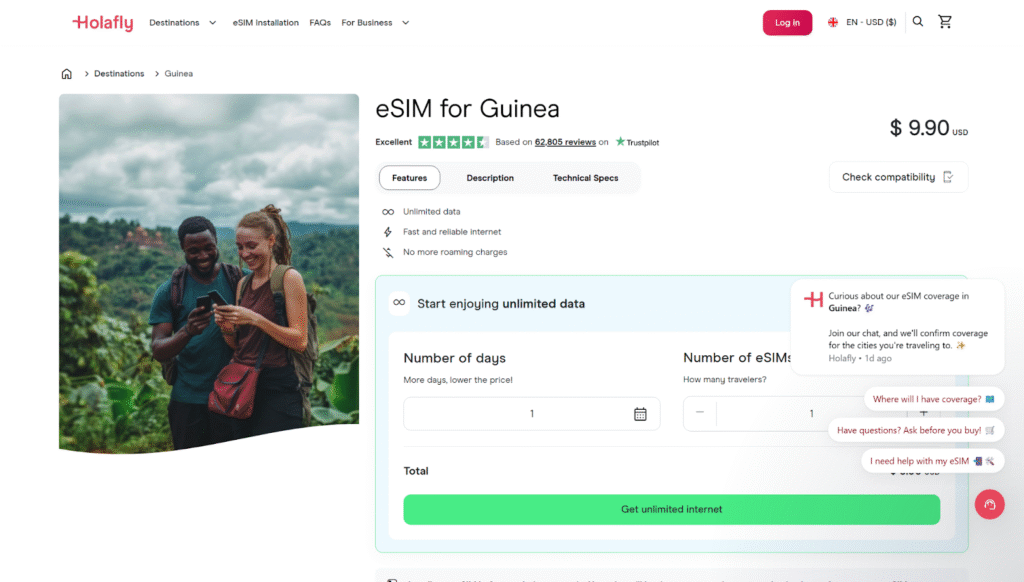Click the minus icon to reduce eSIMs
The image size is (1024, 582).
click(700, 413)
